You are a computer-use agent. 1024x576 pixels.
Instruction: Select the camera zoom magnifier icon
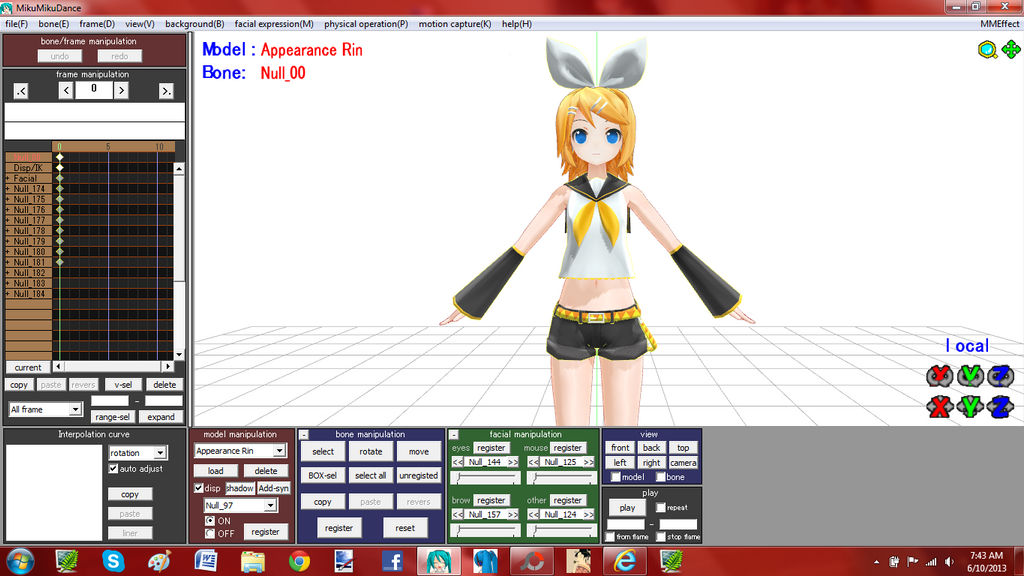pos(987,49)
